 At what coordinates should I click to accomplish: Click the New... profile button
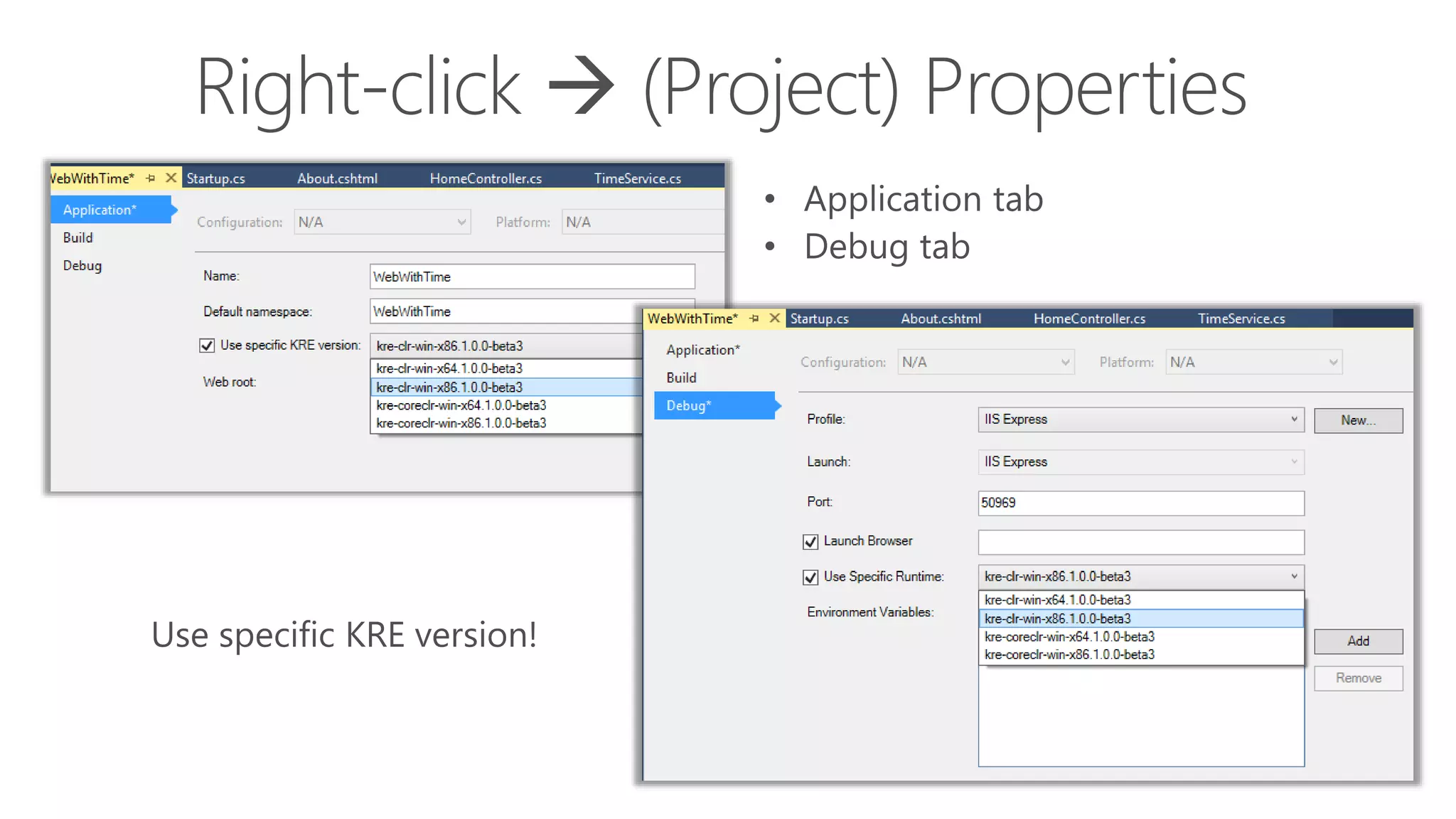click(x=1358, y=420)
